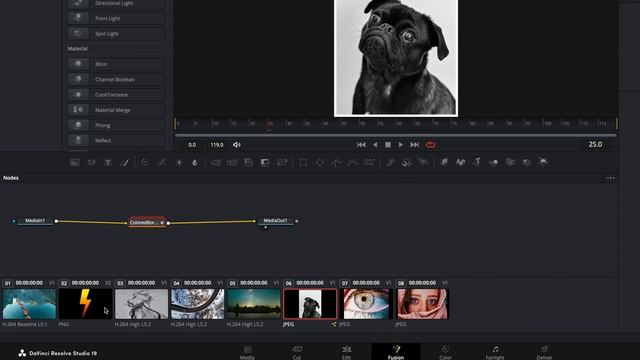Image resolution: width=640 pixels, height=360 pixels.
Task: Add a pEmitter particle node from toolbar
Action: tap(391, 162)
